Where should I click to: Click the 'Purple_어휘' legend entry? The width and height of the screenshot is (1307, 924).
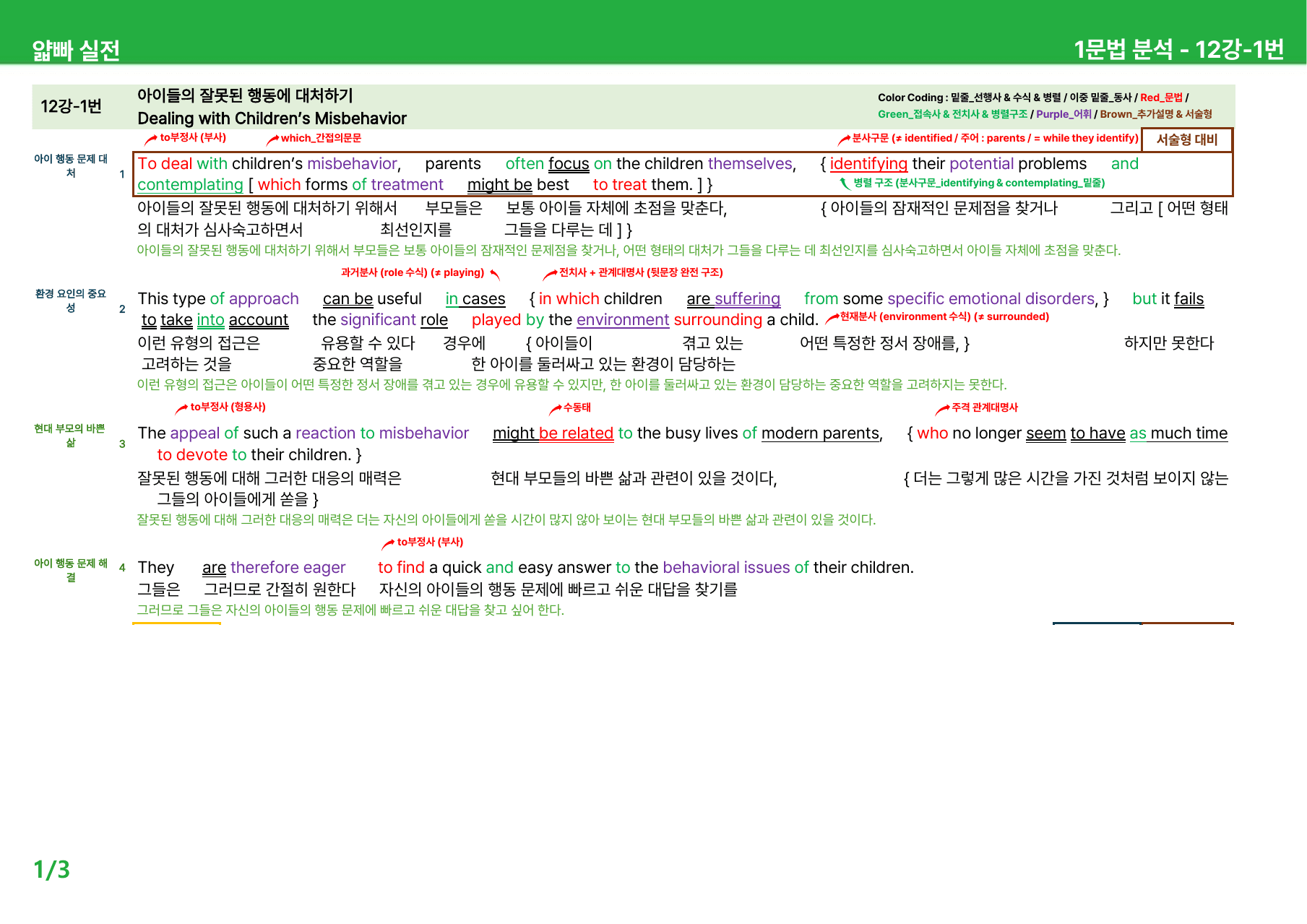1064,114
